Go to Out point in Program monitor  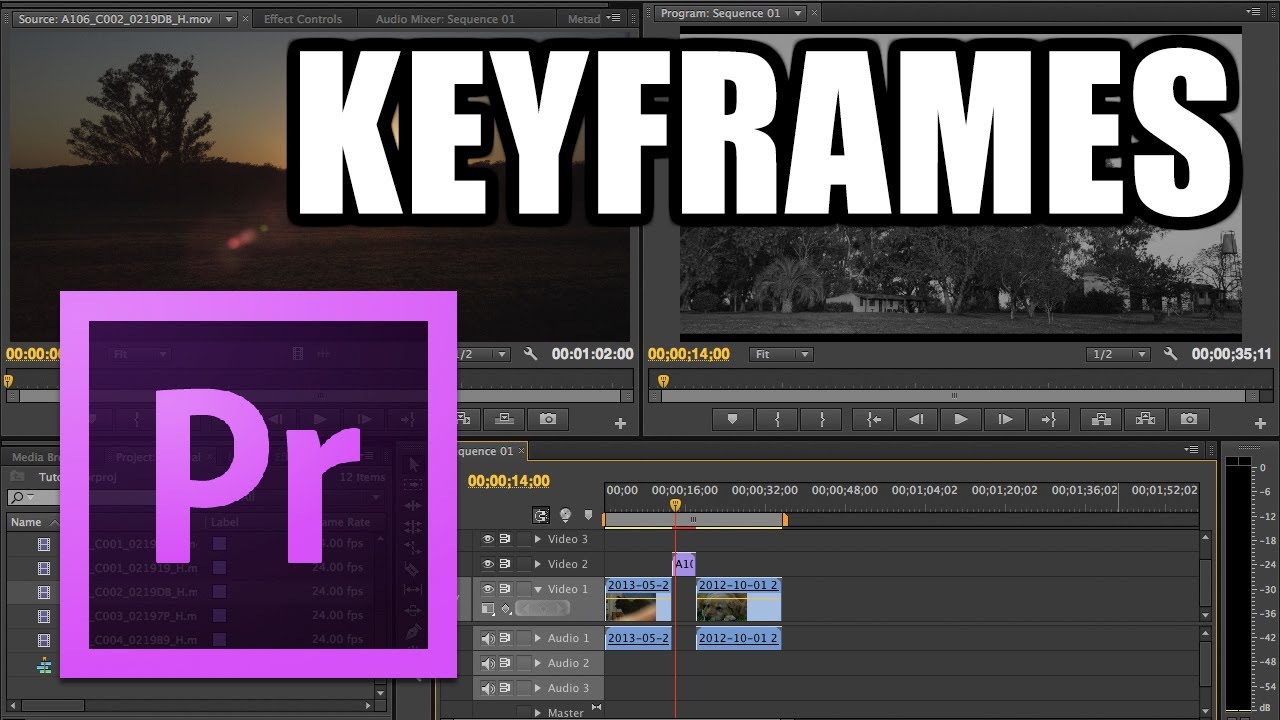pyautogui.click(x=1049, y=420)
